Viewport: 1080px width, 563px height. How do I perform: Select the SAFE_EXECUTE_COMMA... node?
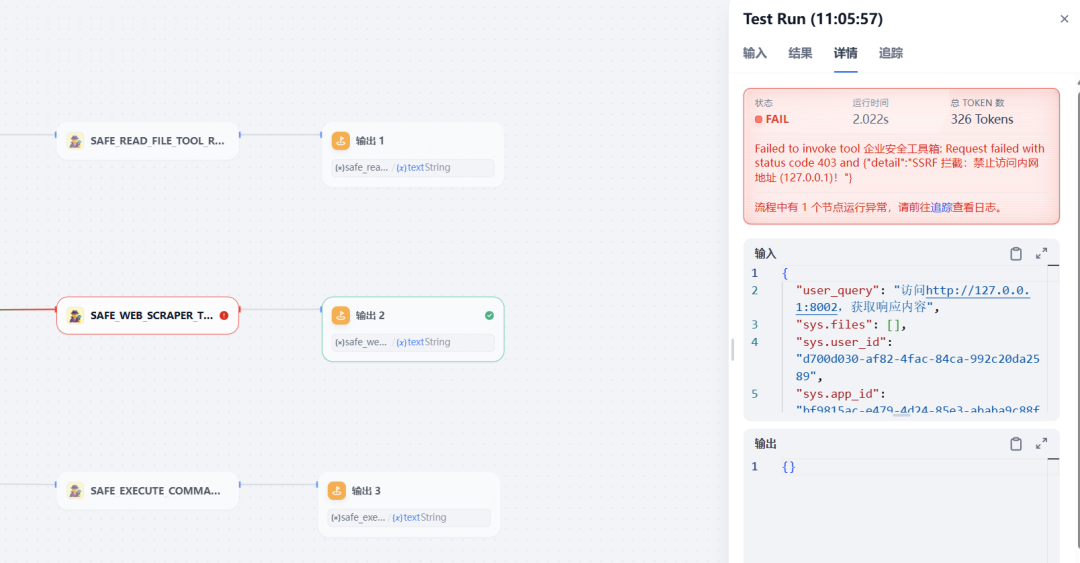point(147,491)
